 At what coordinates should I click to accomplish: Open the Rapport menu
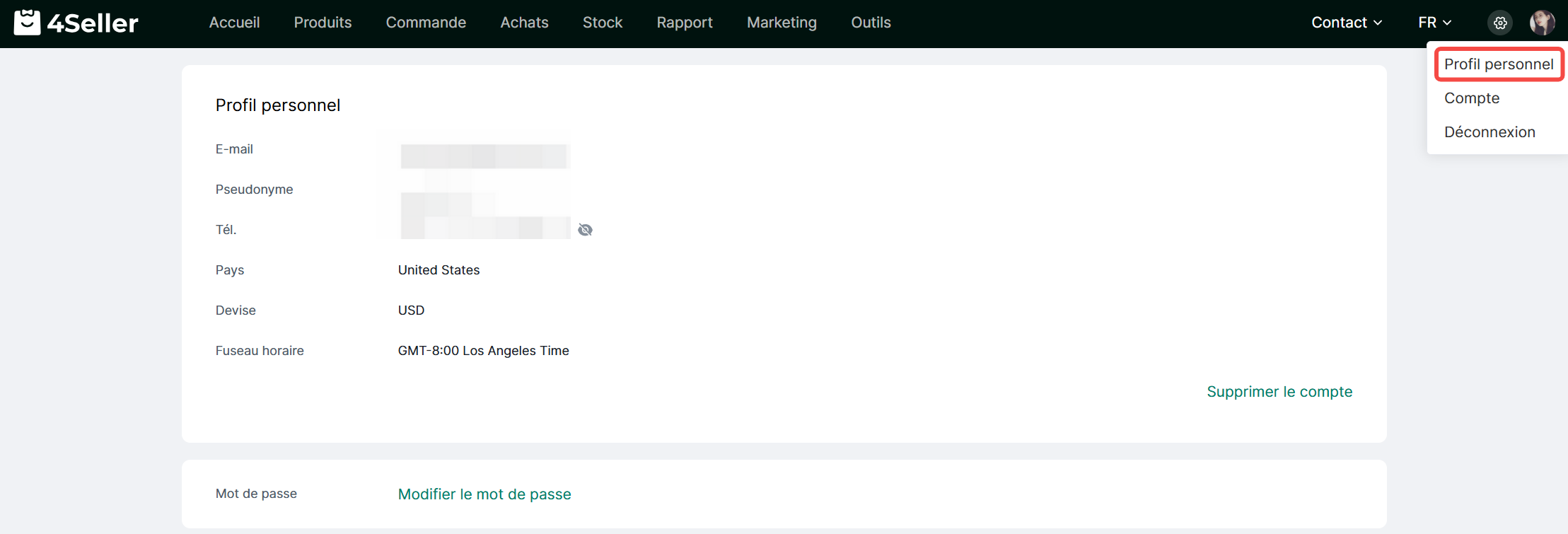[684, 23]
